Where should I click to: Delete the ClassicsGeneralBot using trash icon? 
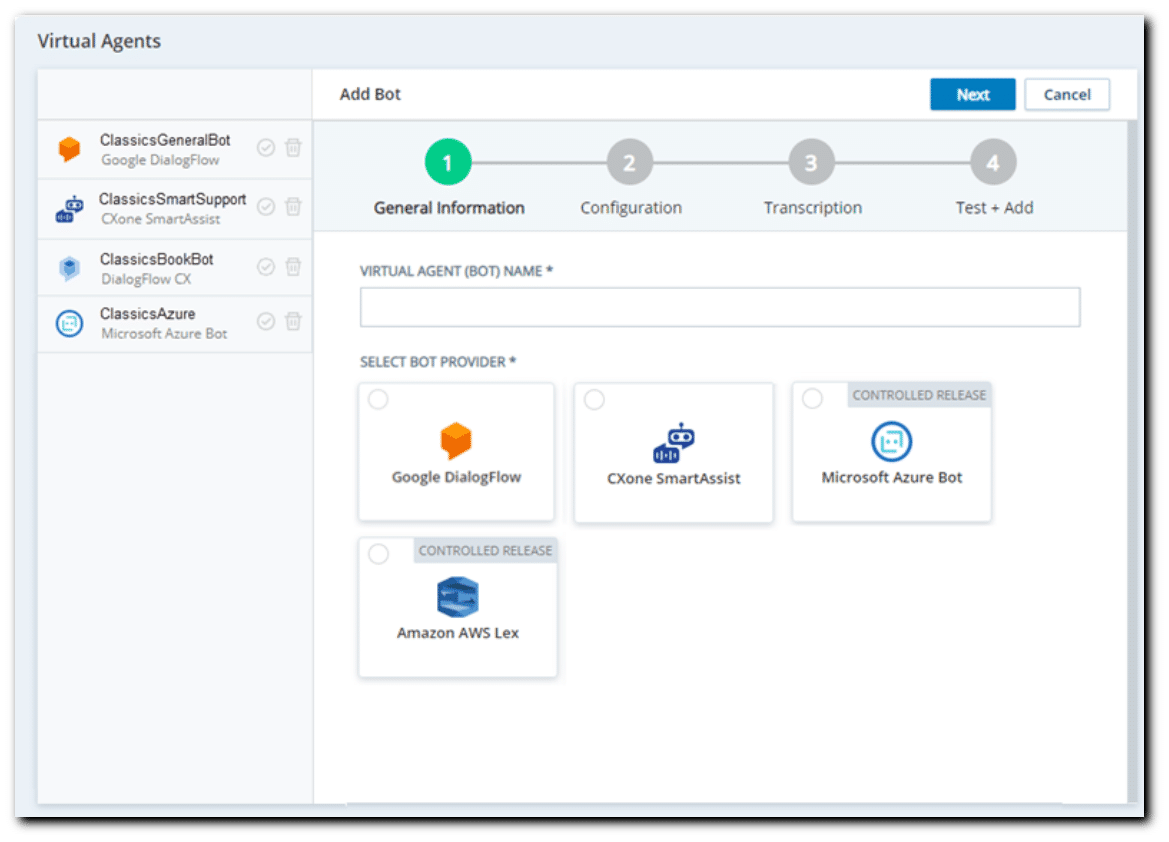293,148
